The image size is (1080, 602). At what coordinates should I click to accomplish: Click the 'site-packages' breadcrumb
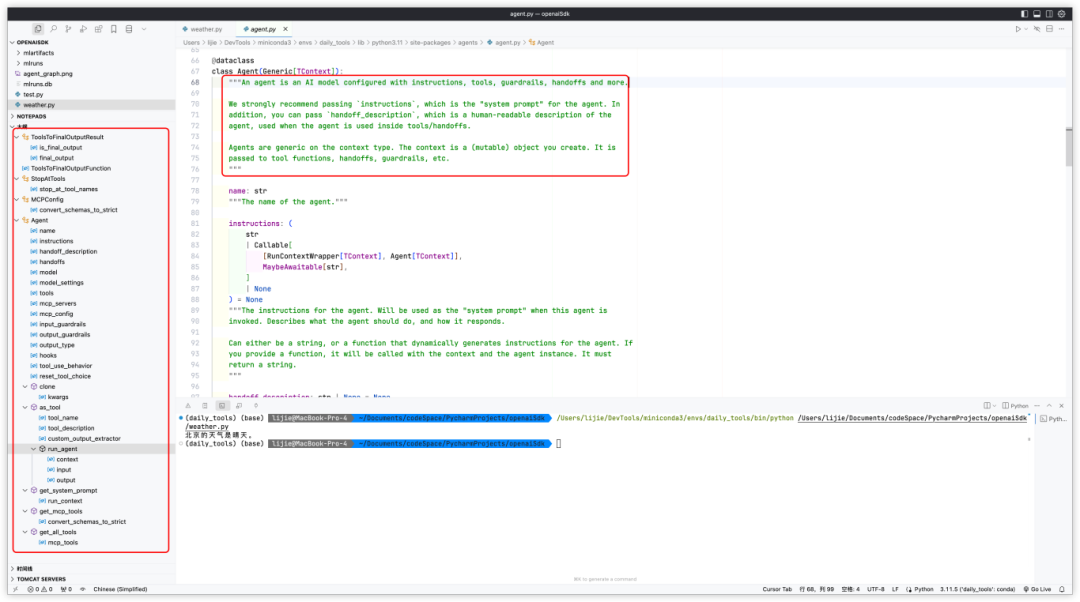point(430,43)
